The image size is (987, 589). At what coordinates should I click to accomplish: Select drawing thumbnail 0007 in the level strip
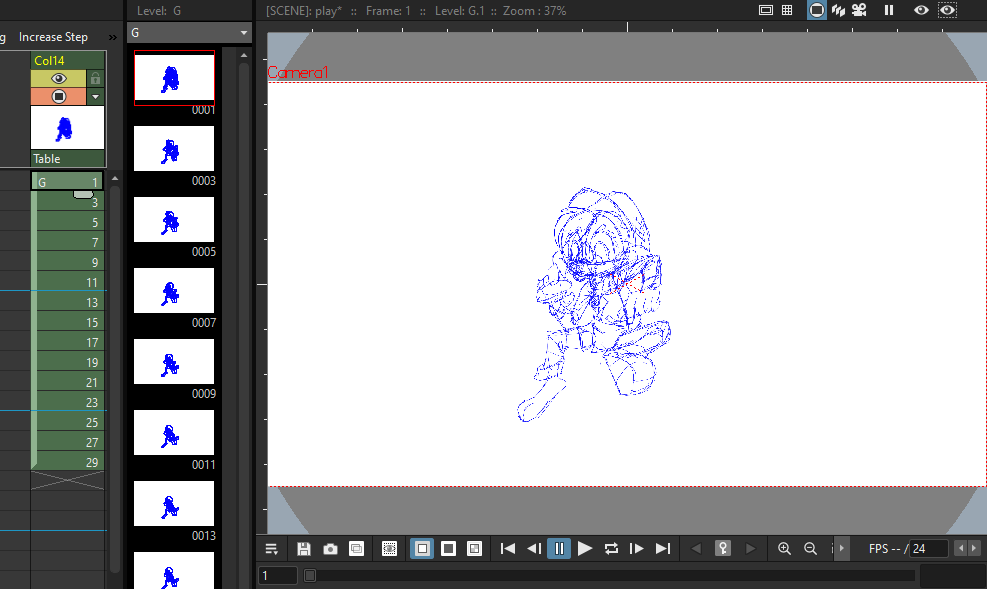coord(173,290)
